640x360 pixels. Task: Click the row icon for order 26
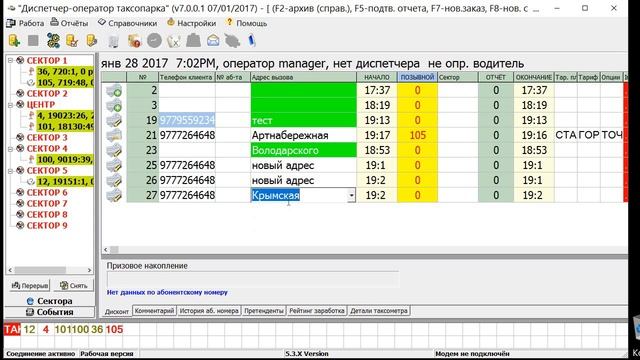[x=114, y=180]
